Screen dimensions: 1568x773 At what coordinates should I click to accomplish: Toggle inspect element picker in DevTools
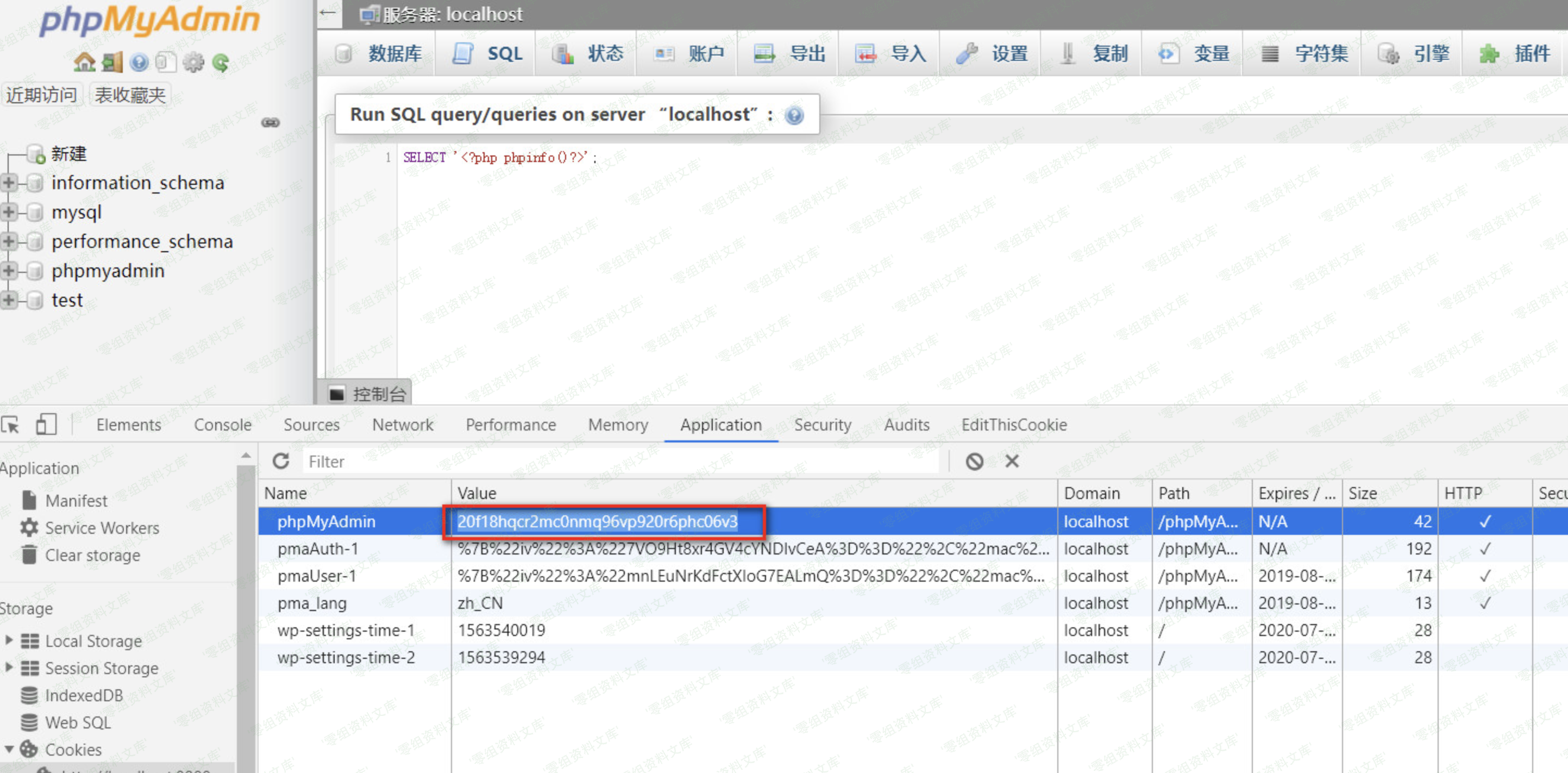pyautogui.click(x=11, y=425)
